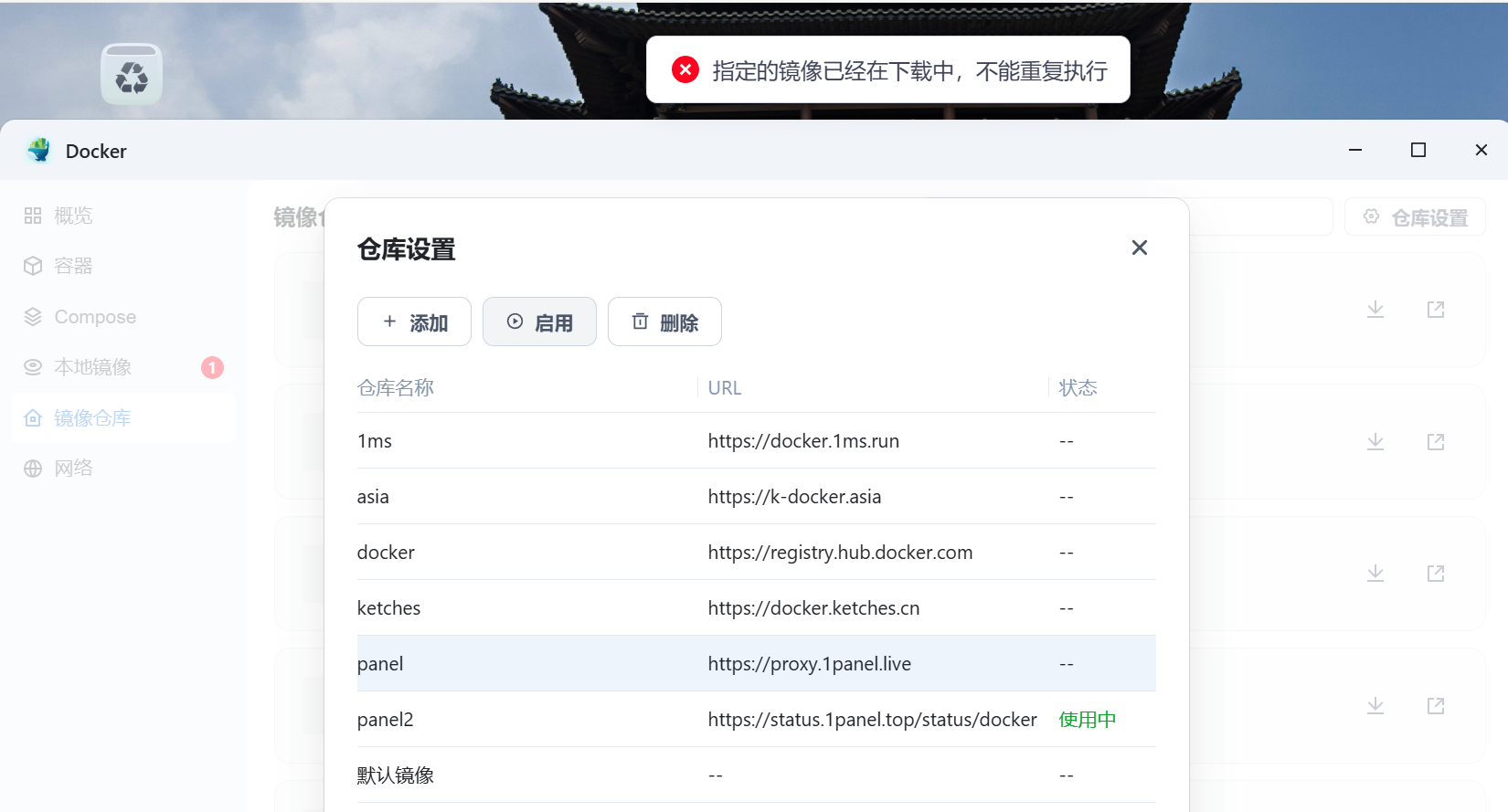Viewport: 1508px width, 812px height.
Task: Click the second open-external-link icon in image list
Action: pos(1436,442)
